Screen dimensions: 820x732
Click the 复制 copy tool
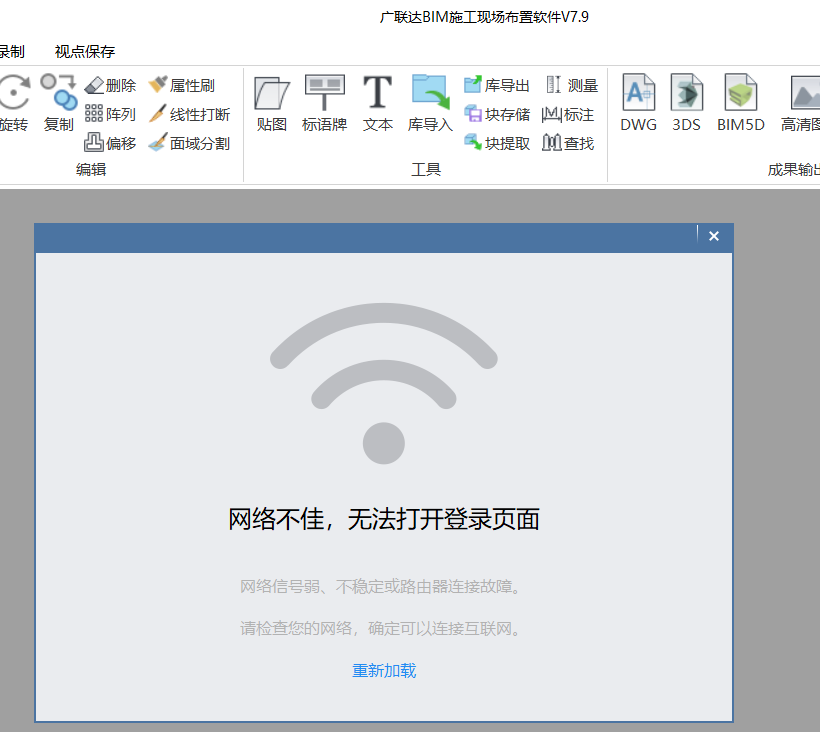(58, 103)
